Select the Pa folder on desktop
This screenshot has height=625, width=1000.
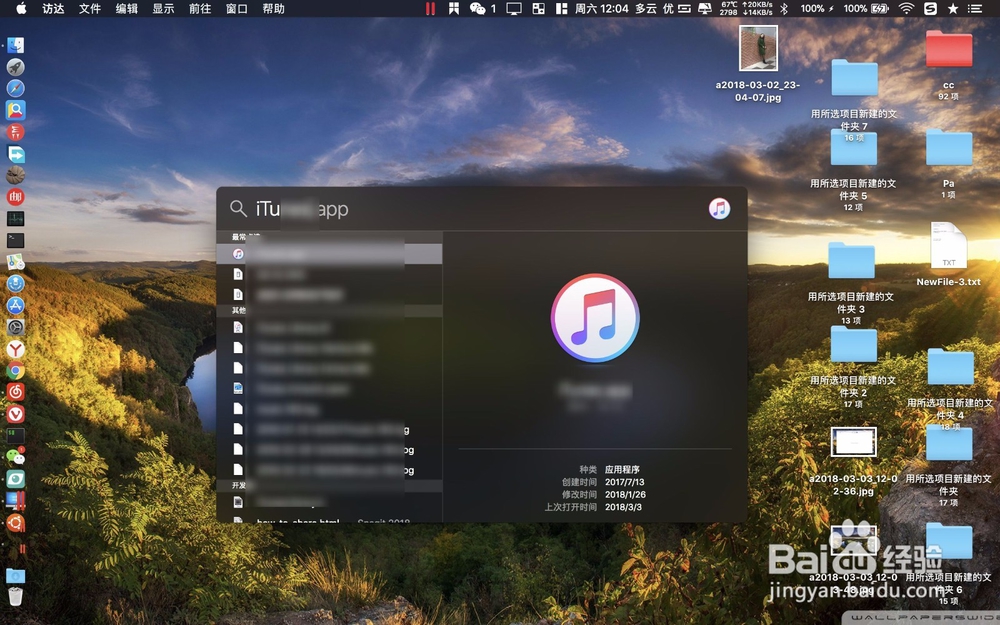point(948,146)
